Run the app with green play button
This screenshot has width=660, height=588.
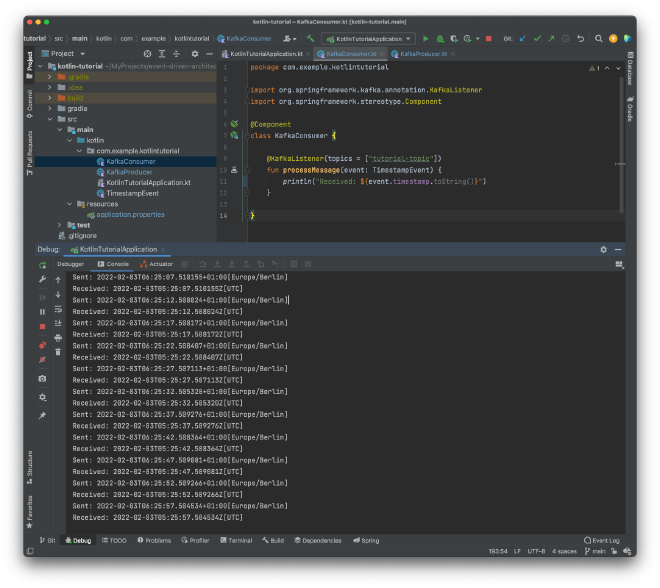click(x=425, y=38)
